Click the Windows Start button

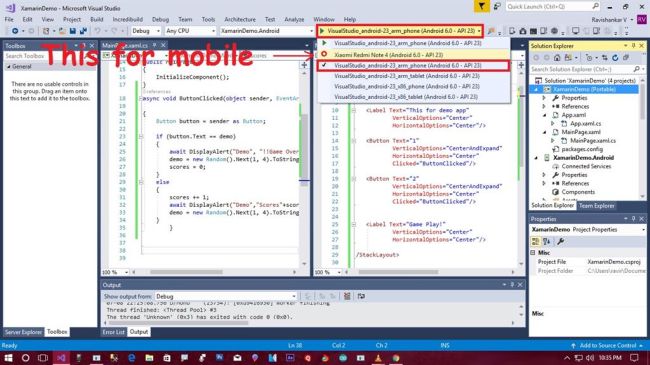click(8, 358)
